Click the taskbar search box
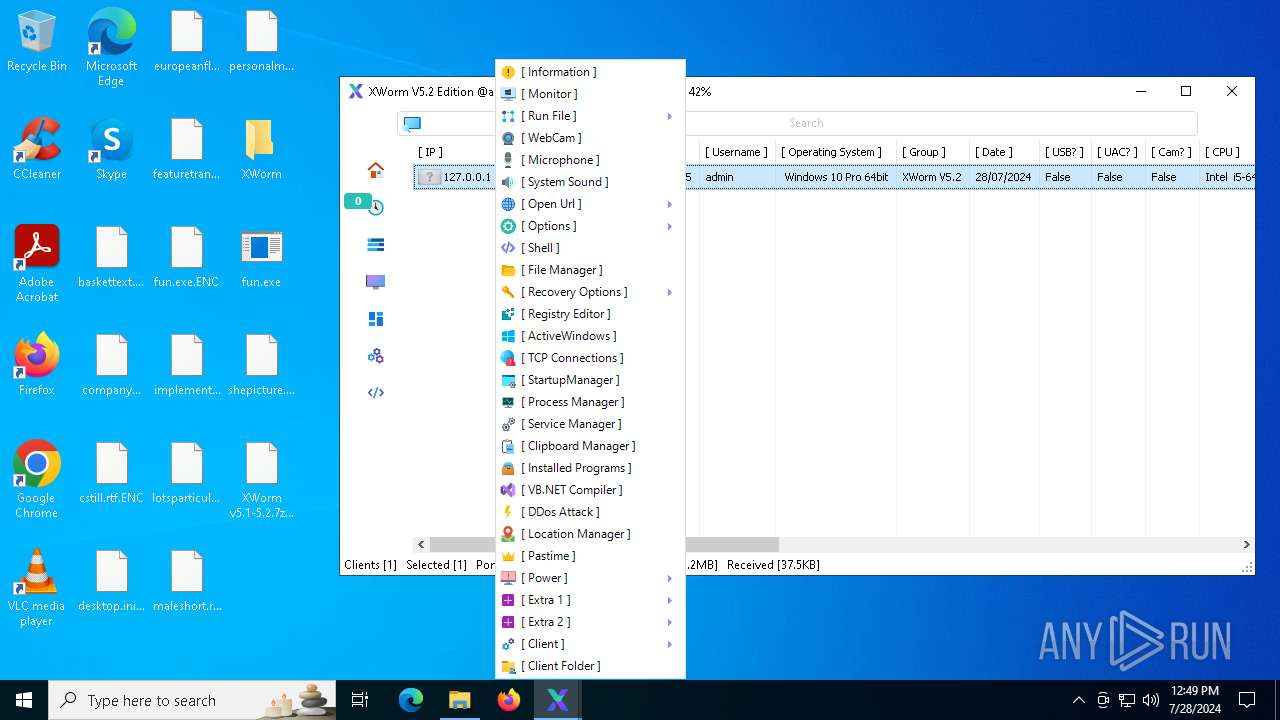 tap(194, 700)
